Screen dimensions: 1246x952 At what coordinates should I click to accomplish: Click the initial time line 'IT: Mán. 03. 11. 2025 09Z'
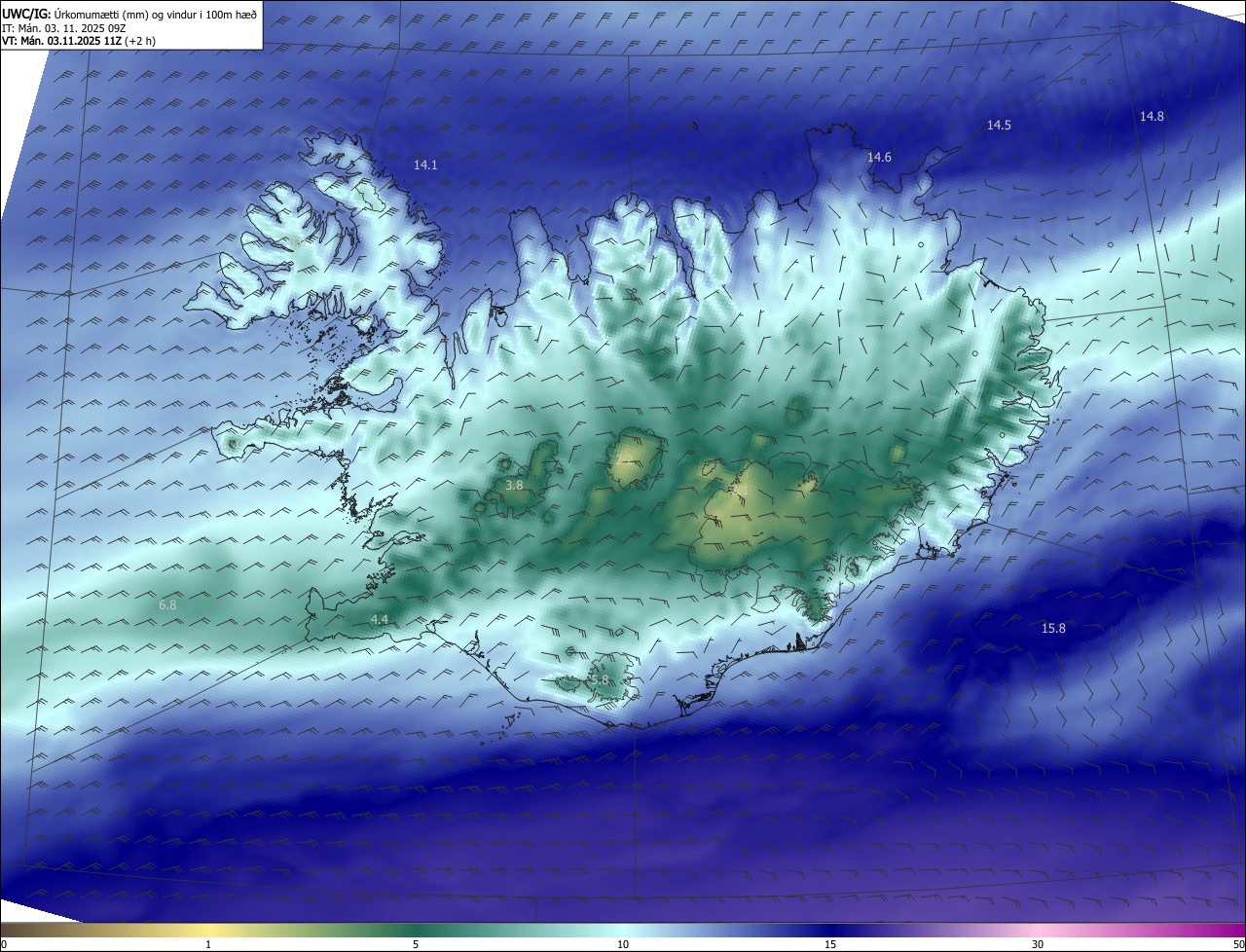coord(62,28)
